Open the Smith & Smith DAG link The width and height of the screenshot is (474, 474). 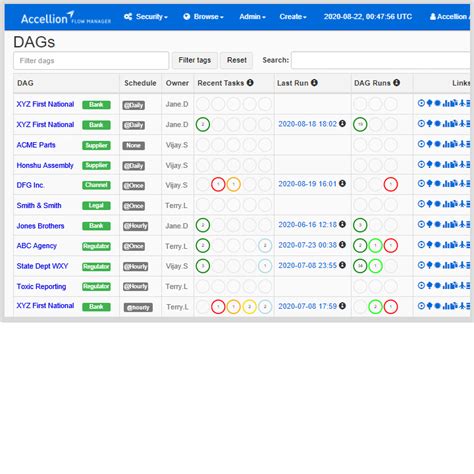pyautogui.click(x=39, y=205)
